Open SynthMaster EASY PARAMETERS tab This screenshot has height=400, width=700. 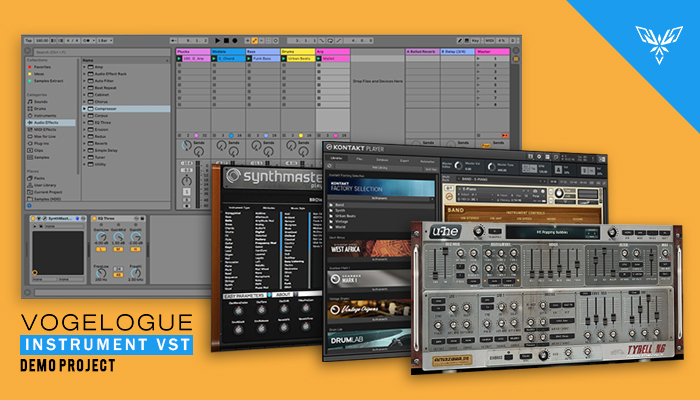(x=245, y=296)
